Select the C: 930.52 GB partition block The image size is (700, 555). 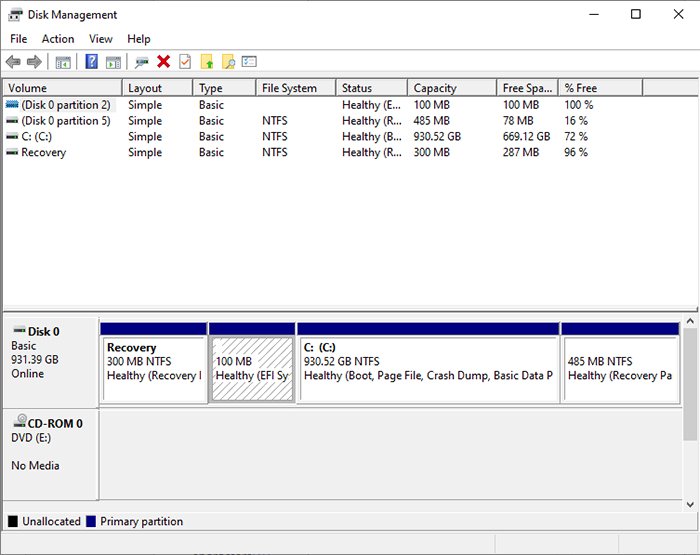(x=428, y=369)
